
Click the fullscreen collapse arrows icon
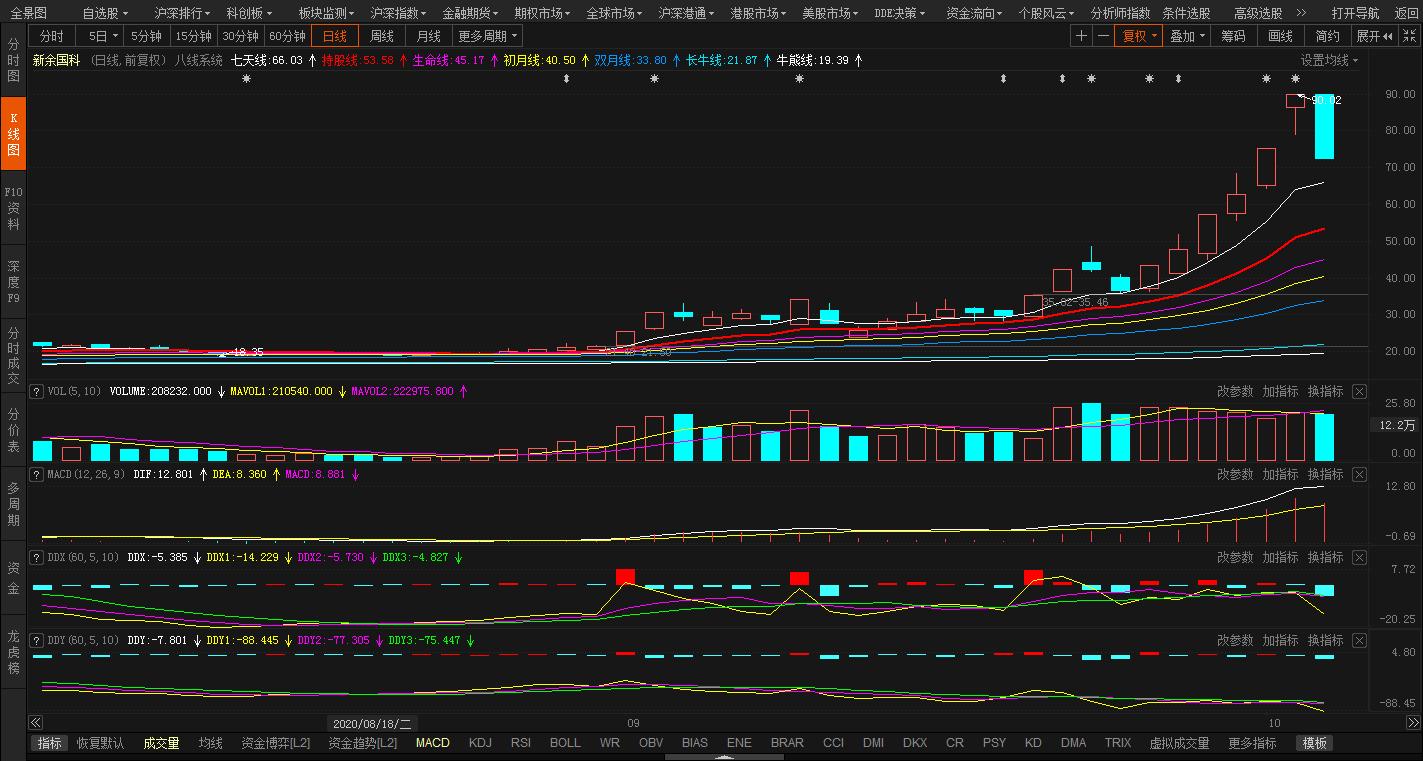(x=1412, y=36)
